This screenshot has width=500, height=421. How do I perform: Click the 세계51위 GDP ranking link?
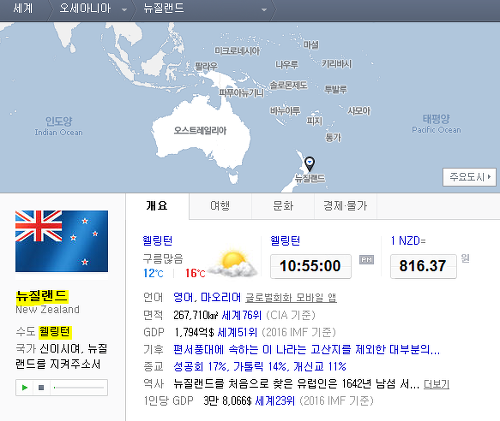click(237, 332)
